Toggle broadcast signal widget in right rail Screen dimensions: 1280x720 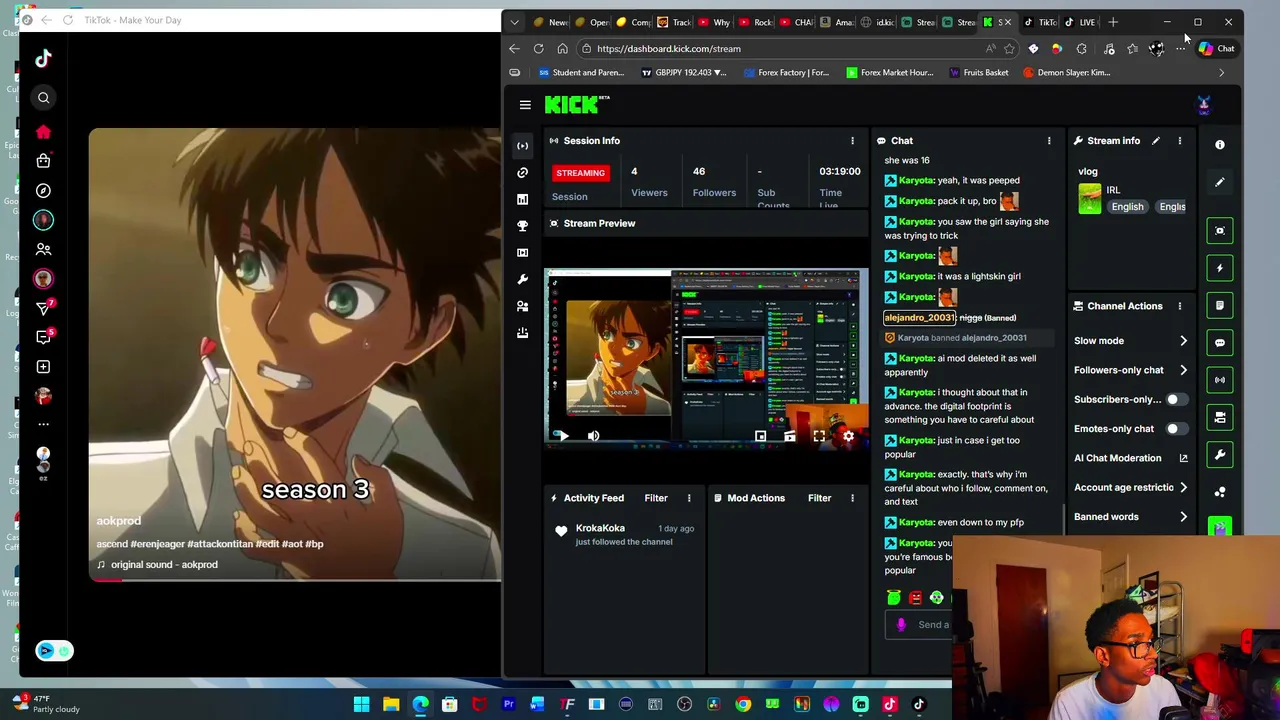click(x=1220, y=380)
